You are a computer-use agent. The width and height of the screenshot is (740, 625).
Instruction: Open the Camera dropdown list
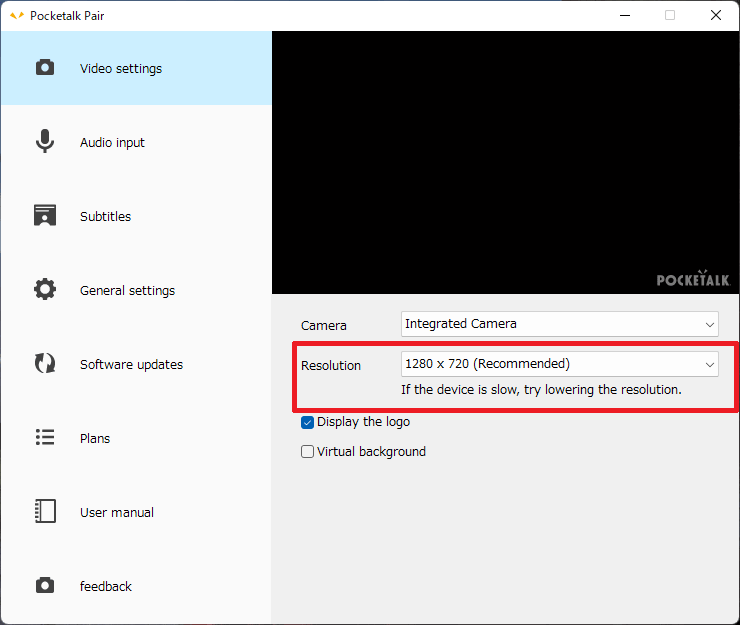[559, 324]
